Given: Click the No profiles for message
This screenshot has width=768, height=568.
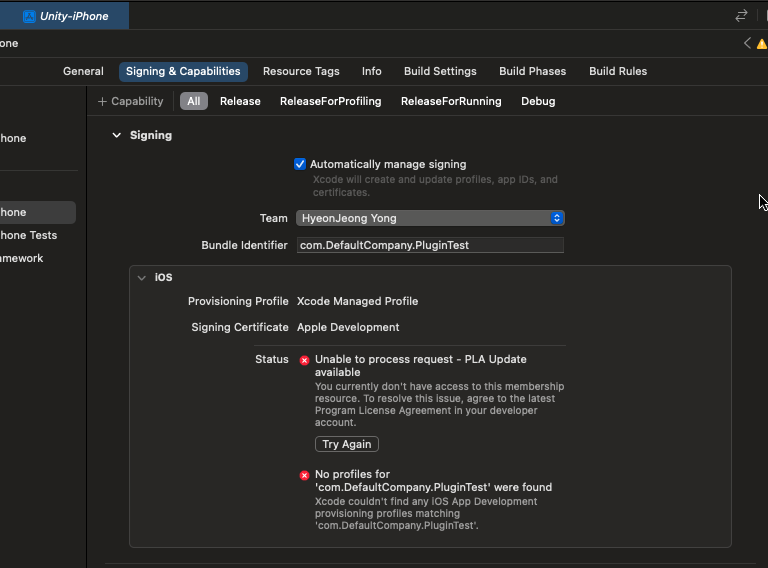Looking at the screenshot, I should point(433,481).
